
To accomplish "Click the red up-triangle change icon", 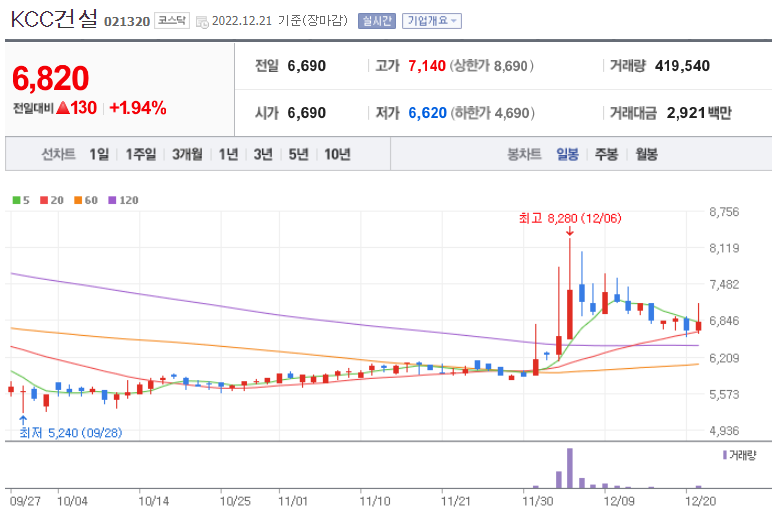I will [63, 107].
